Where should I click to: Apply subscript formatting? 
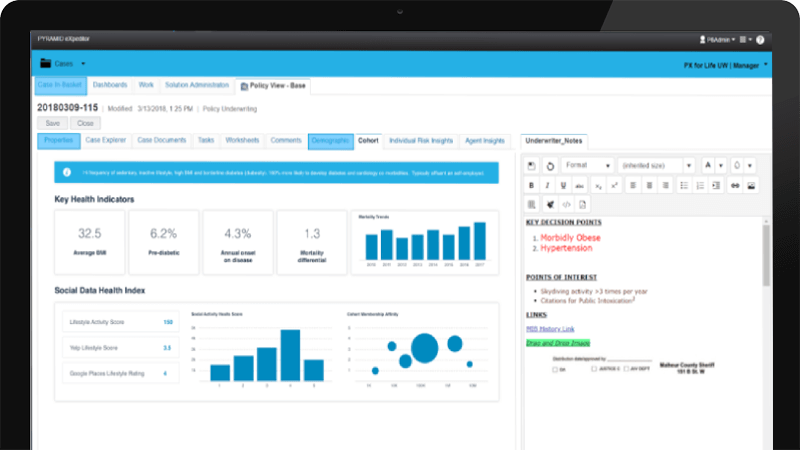pyautogui.click(x=598, y=186)
